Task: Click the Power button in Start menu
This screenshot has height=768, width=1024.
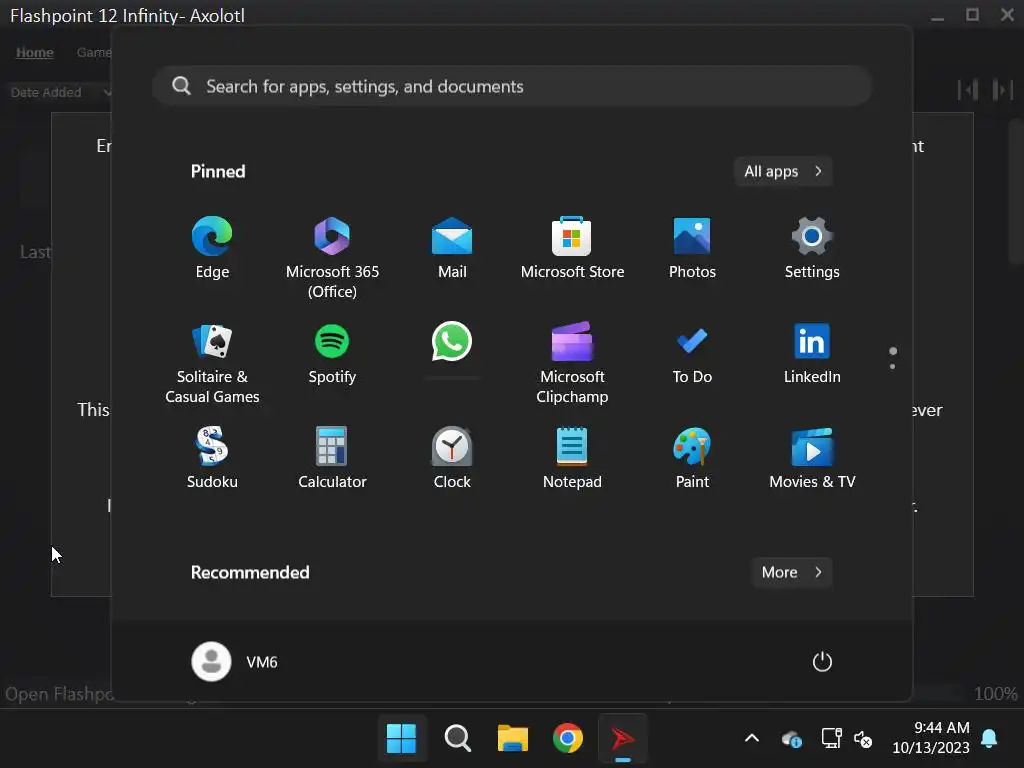Action: pos(822,662)
